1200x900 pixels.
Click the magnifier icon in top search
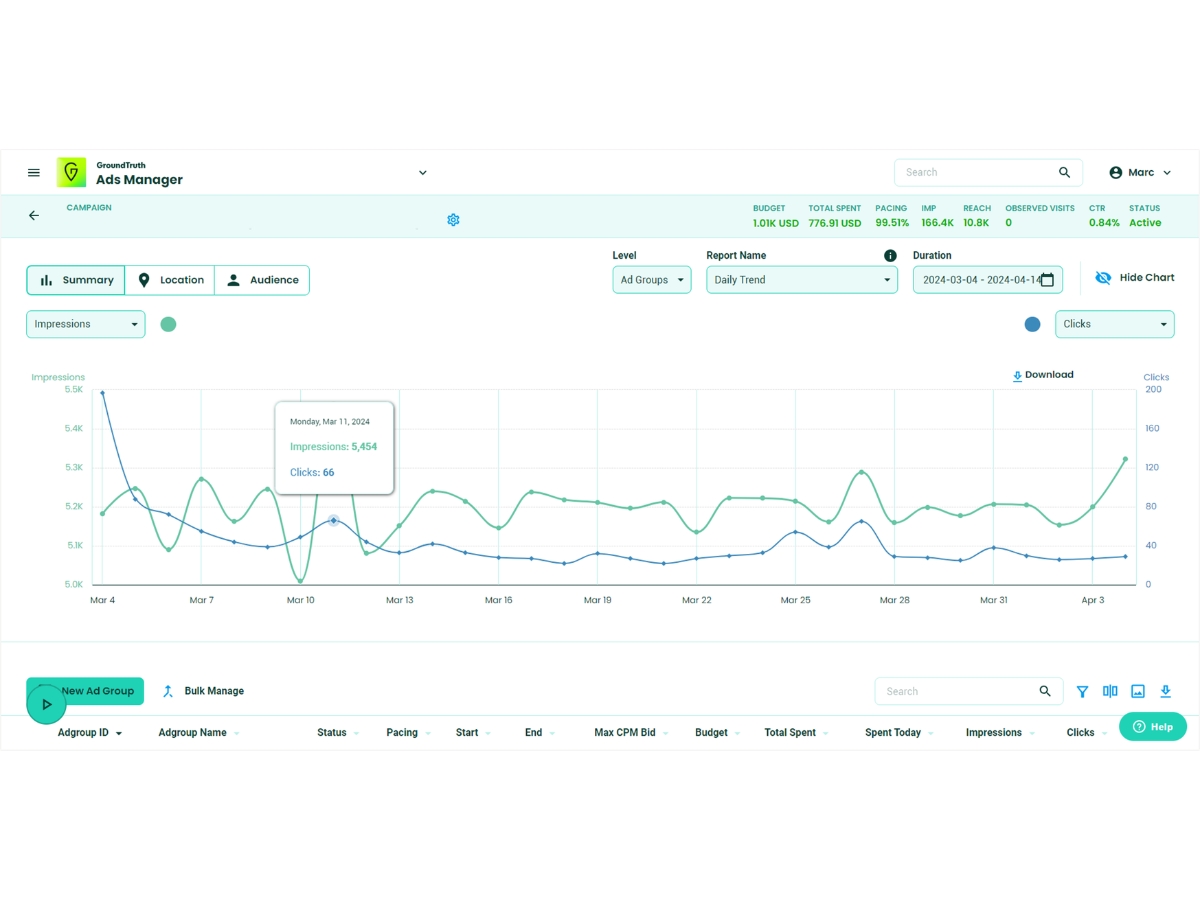click(1065, 172)
